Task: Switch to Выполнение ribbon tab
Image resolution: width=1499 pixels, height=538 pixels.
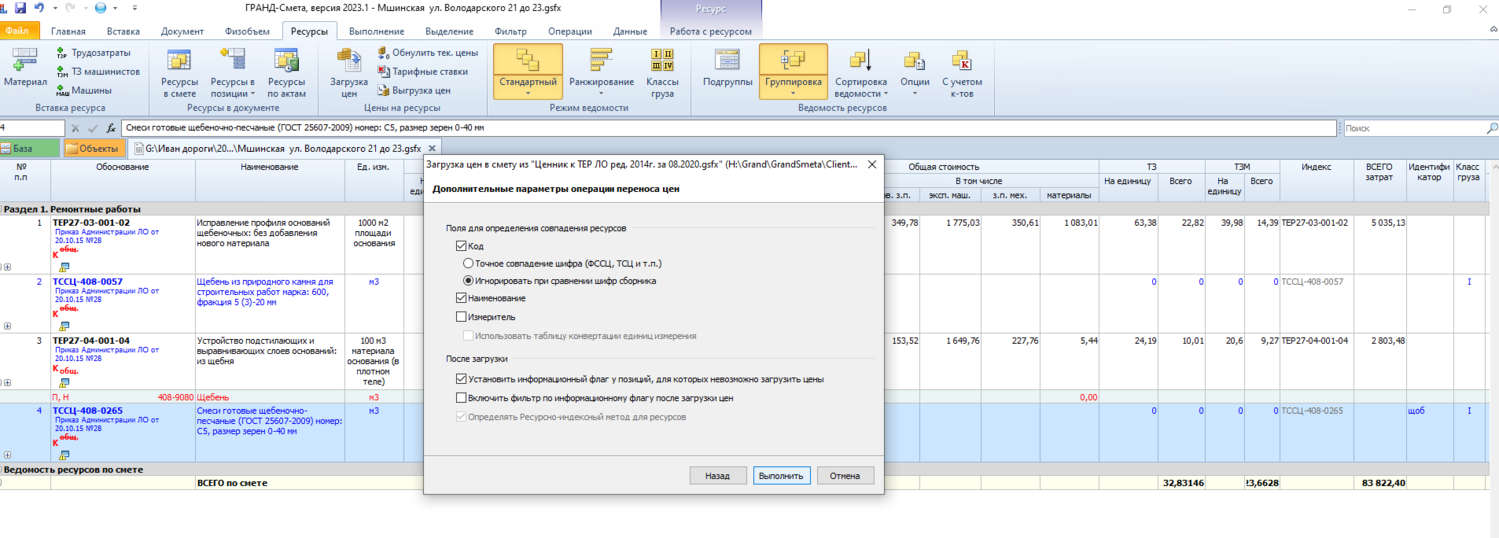Action: tap(376, 32)
